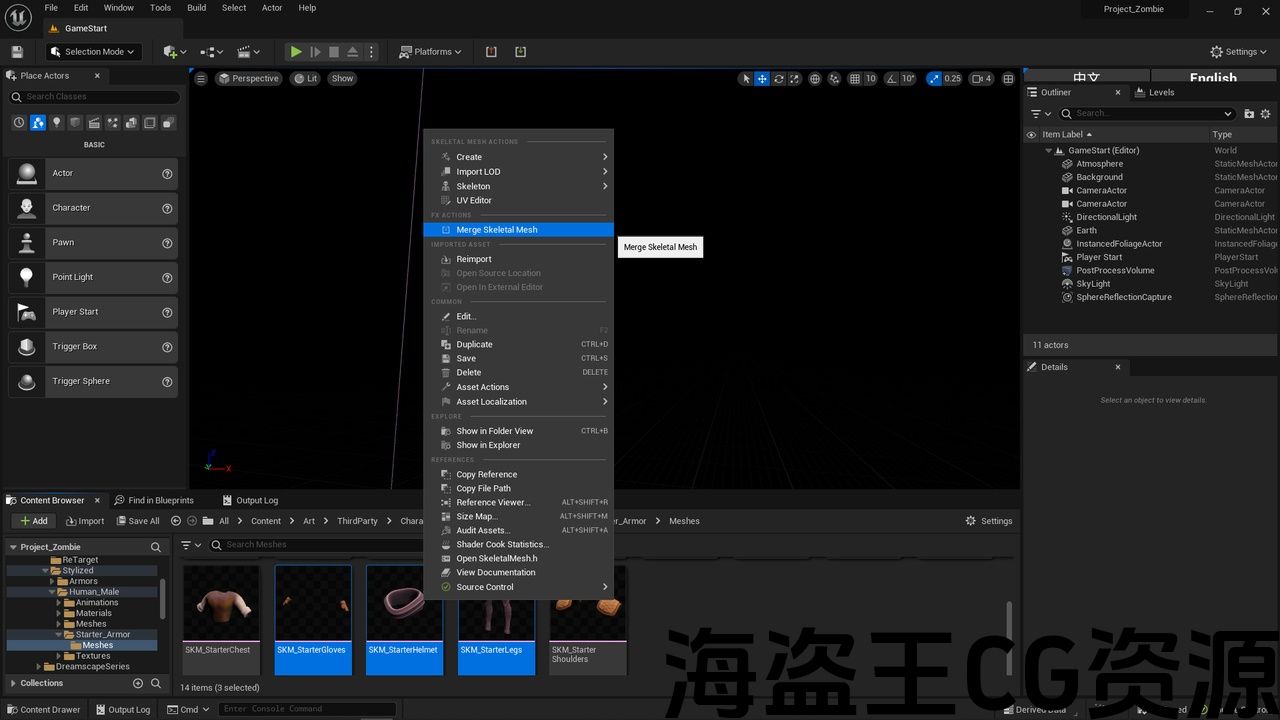The height and width of the screenshot is (720, 1280).
Task: Click the Eject button in play controls
Action: tap(353, 52)
